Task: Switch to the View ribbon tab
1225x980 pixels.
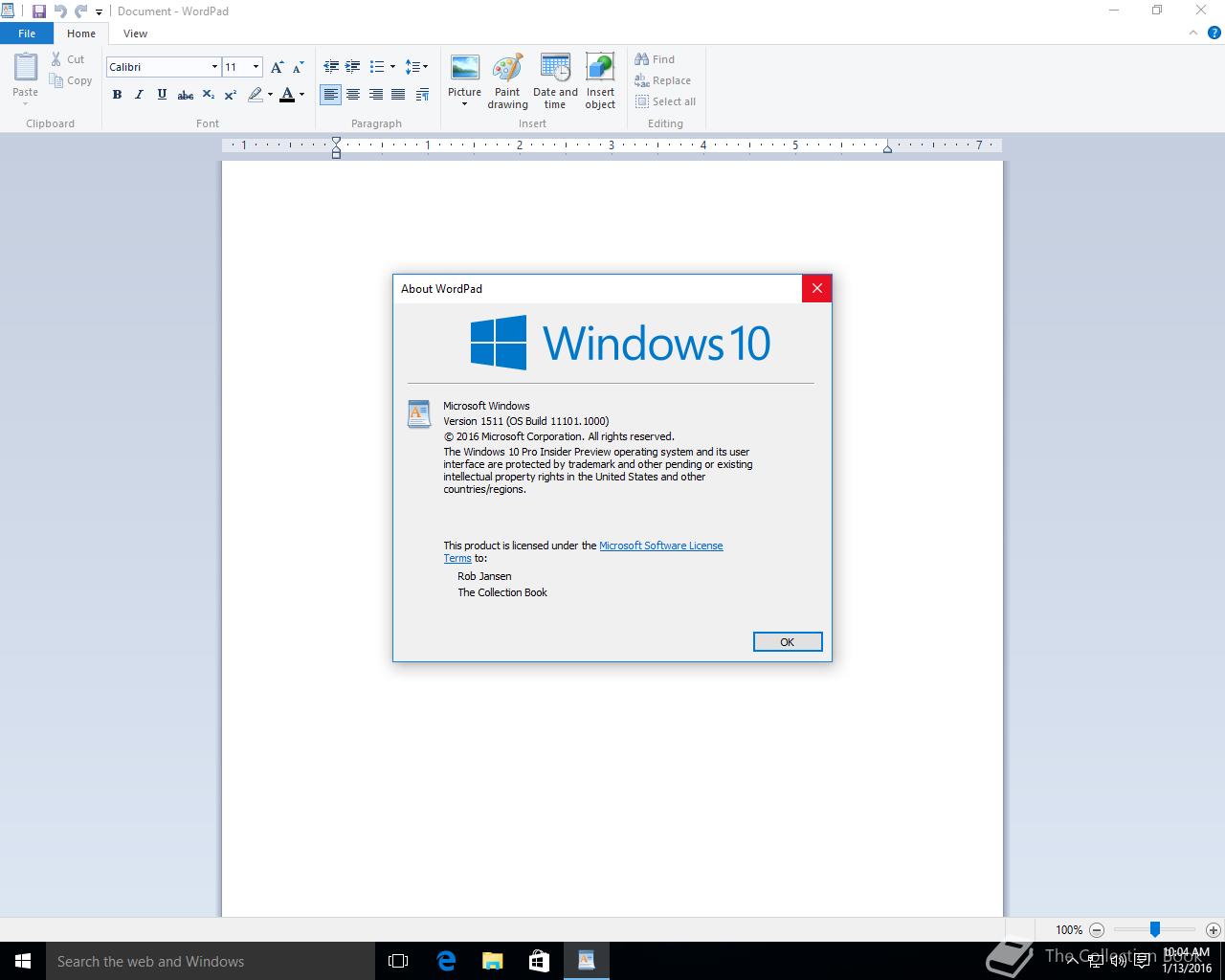Action: pyautogui.click(x=135, y=33)
